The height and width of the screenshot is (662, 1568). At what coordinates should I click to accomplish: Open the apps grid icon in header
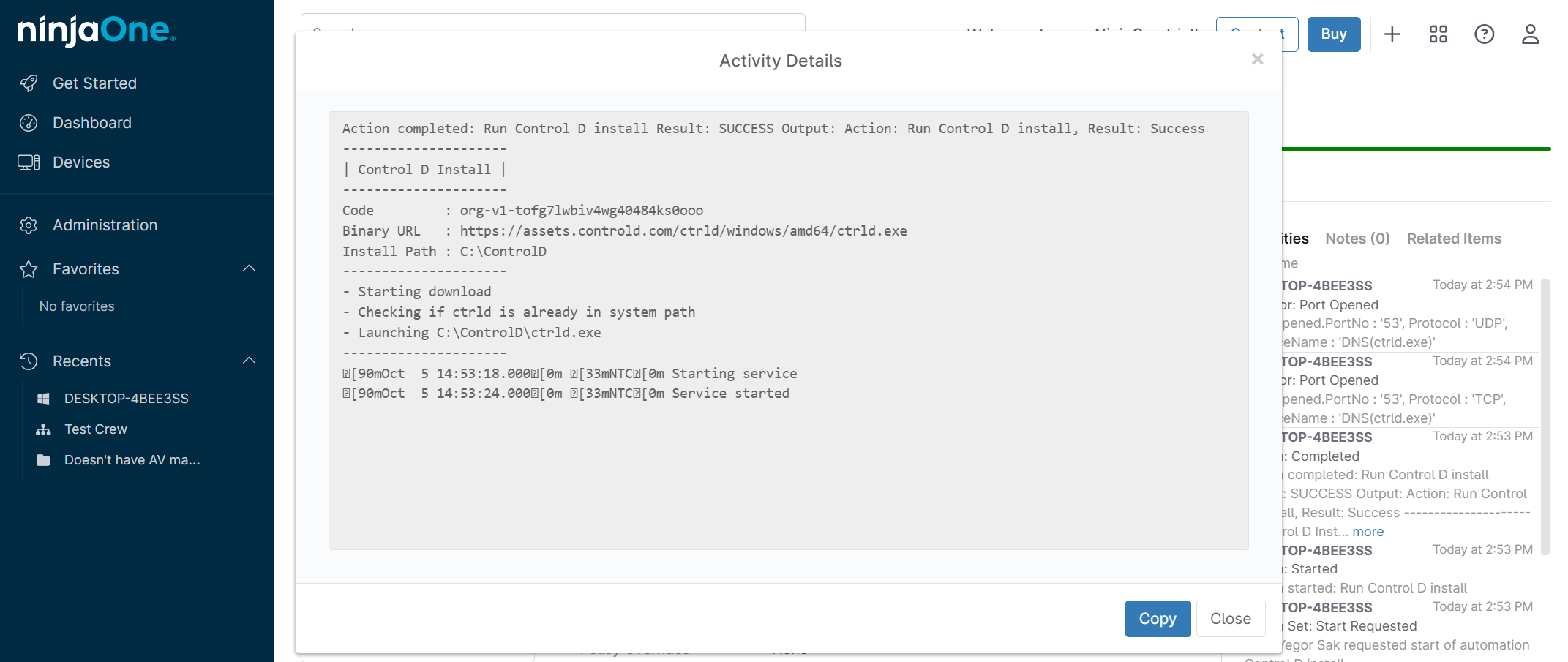1438,34
